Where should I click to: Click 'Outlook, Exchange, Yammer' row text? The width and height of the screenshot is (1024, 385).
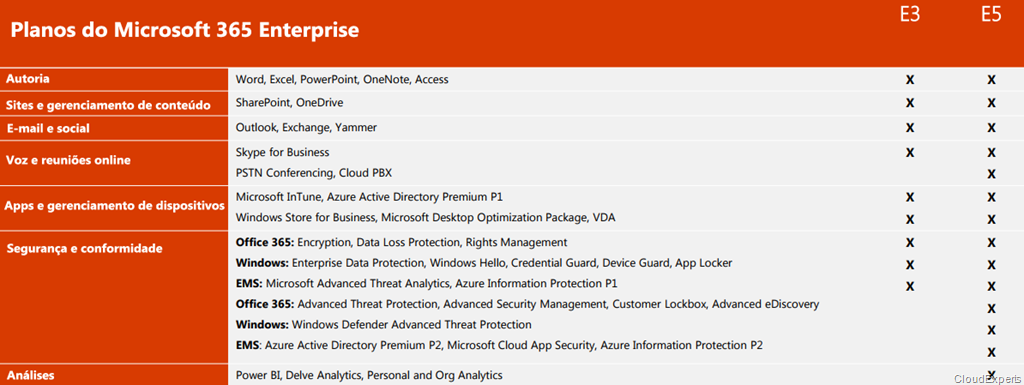coord(306,127)
